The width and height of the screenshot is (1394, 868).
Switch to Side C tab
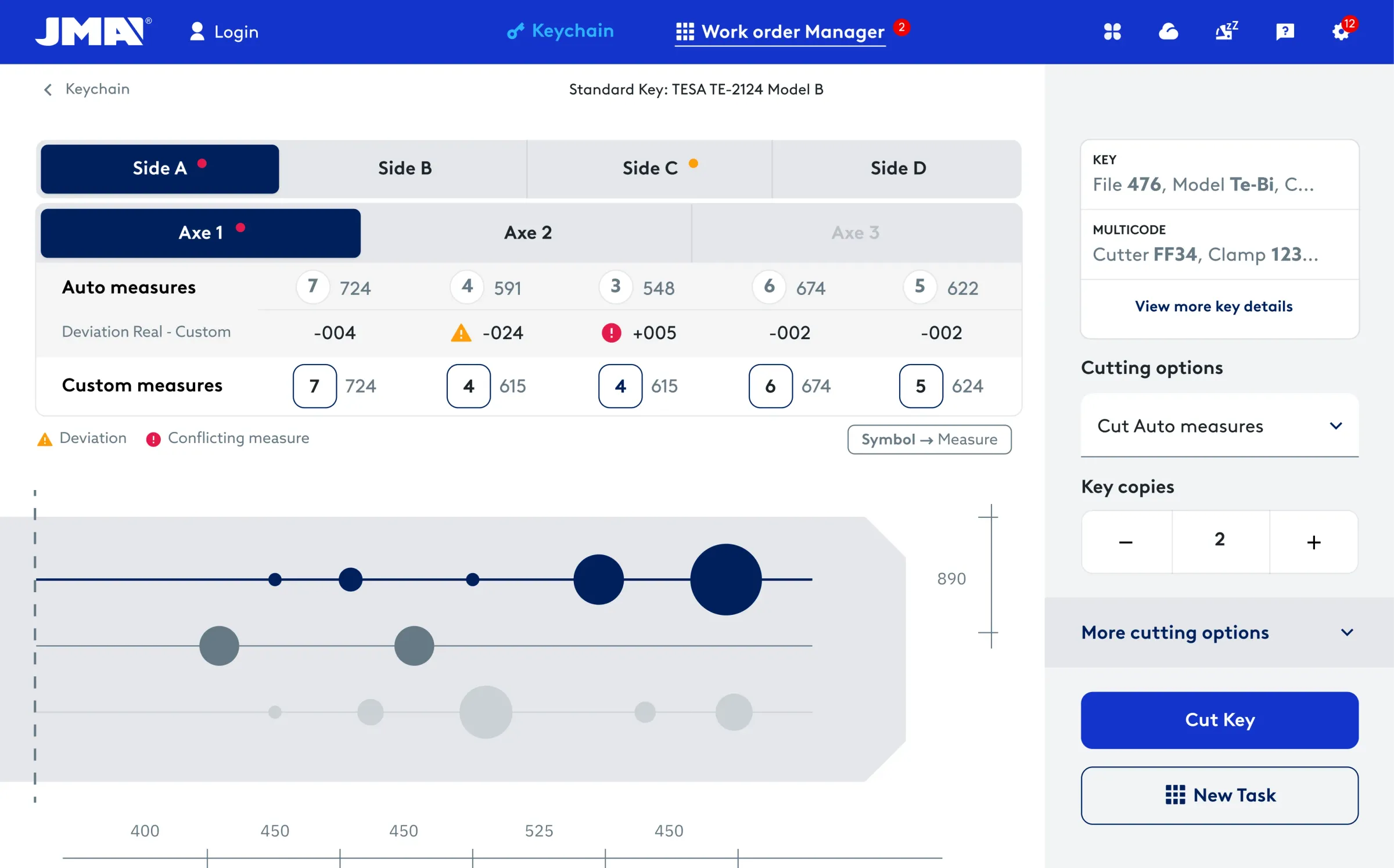[649, 168]
